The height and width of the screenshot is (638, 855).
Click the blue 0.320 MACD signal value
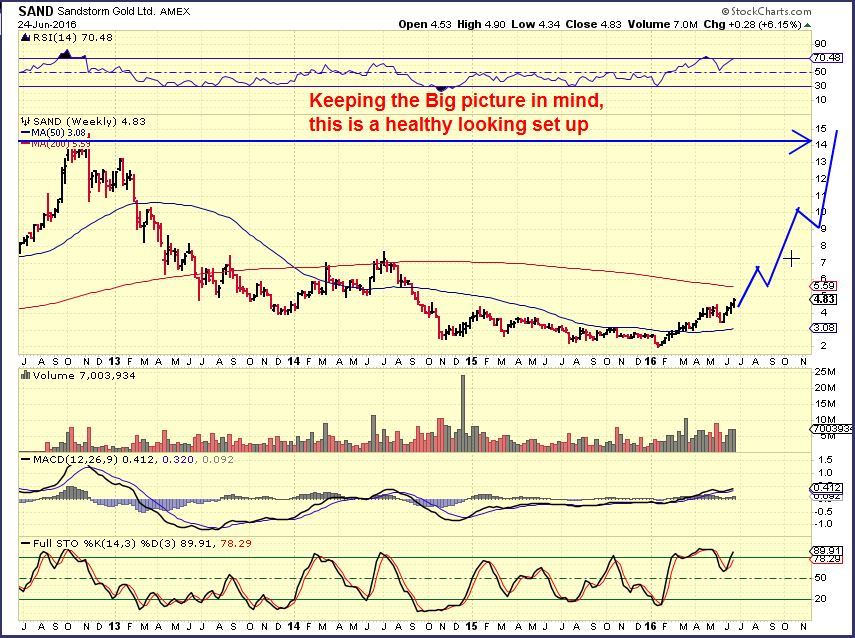tap(178, 460)
